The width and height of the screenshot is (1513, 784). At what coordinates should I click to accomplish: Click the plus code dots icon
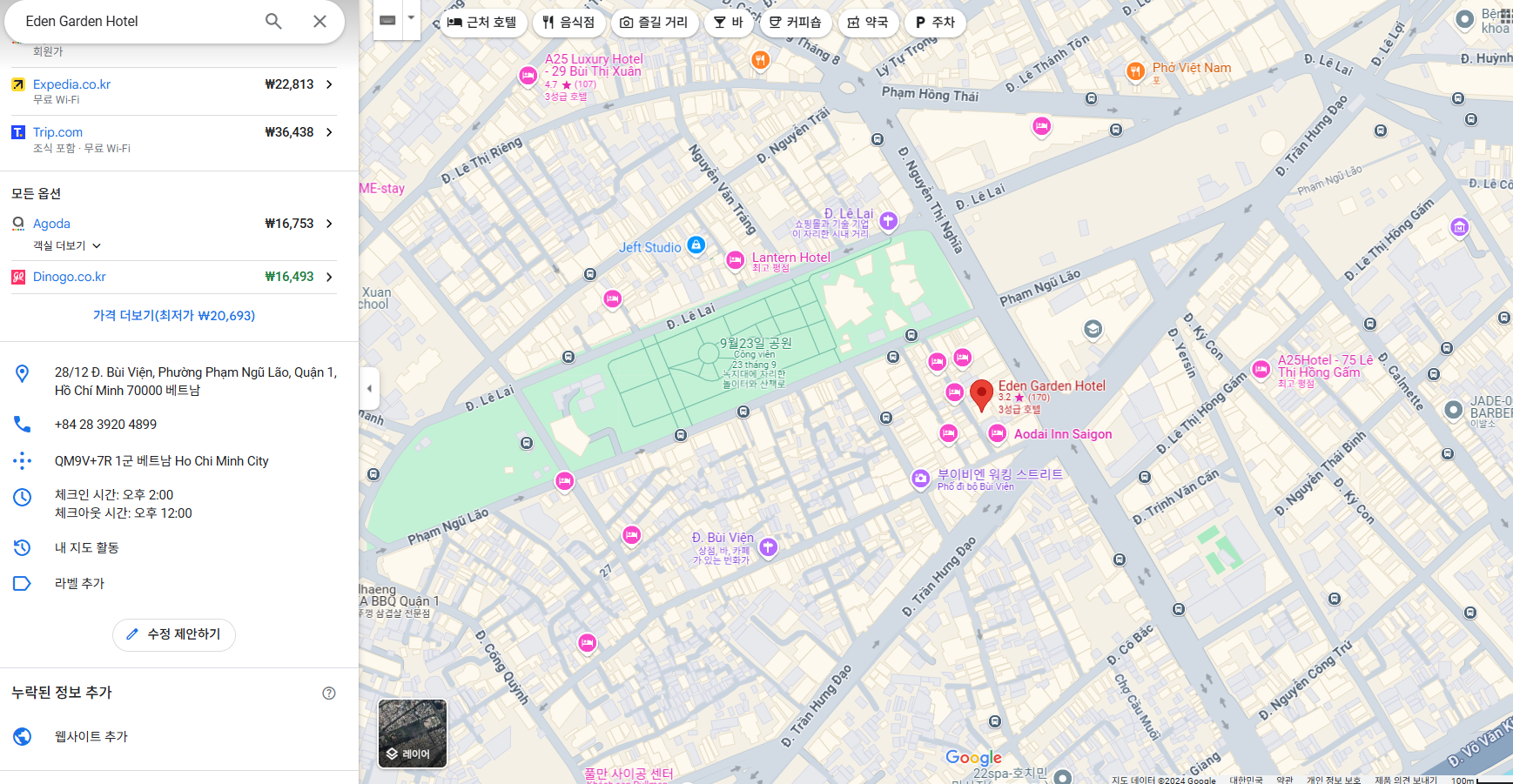pyautogui.click(x=23, y=460)
